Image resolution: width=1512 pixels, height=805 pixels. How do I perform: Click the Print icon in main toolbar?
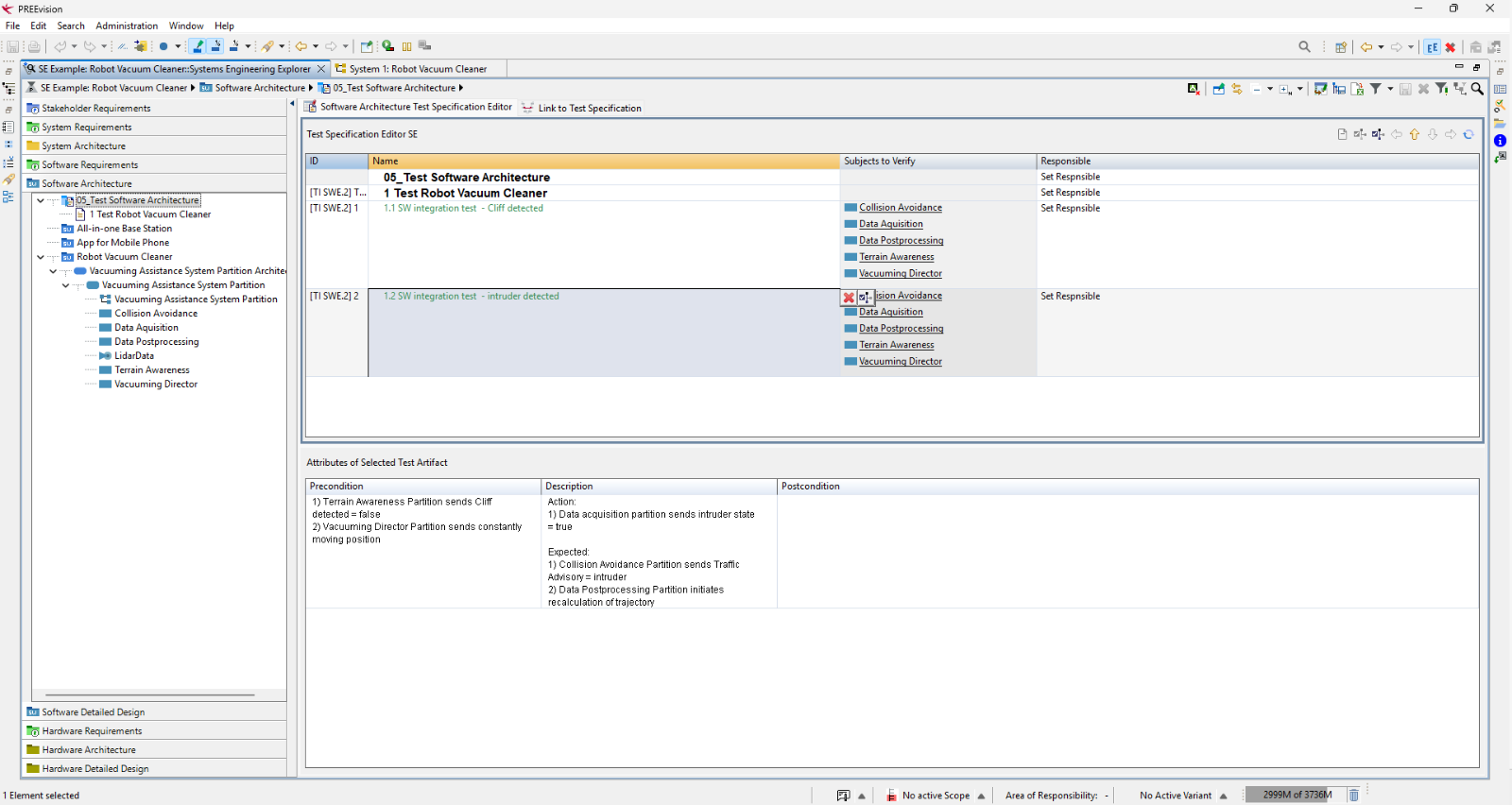point(34,46)
